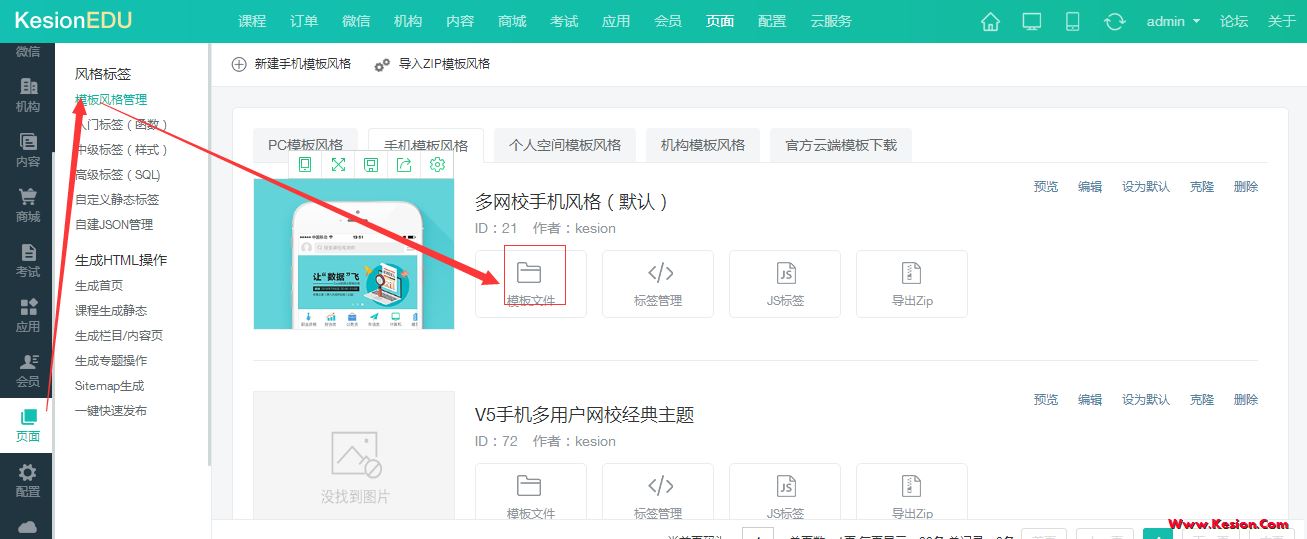Switch to the 机构模板风格 tab
Viewport: 1307px width, 539px height.
pyautogui.click(x=703, y=145)
